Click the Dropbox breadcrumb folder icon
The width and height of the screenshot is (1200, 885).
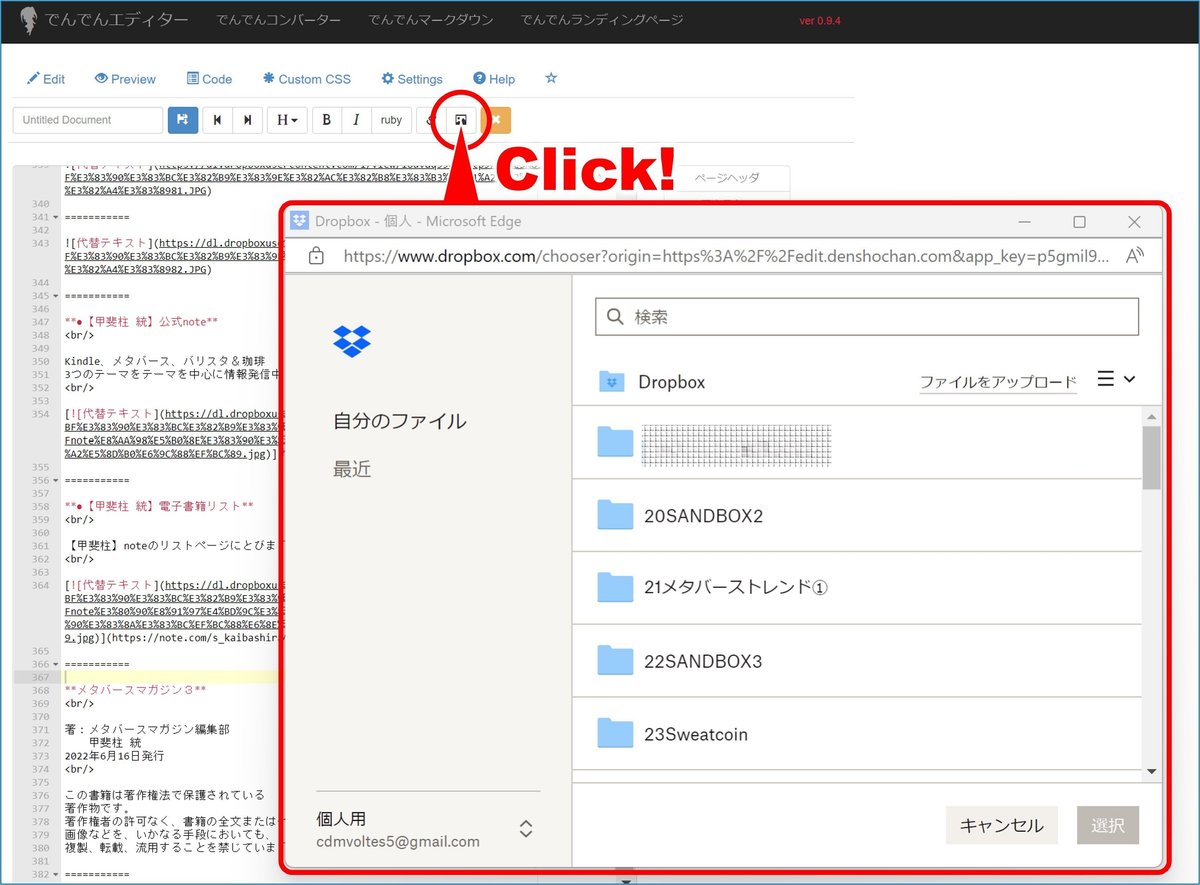coord(611,382)
